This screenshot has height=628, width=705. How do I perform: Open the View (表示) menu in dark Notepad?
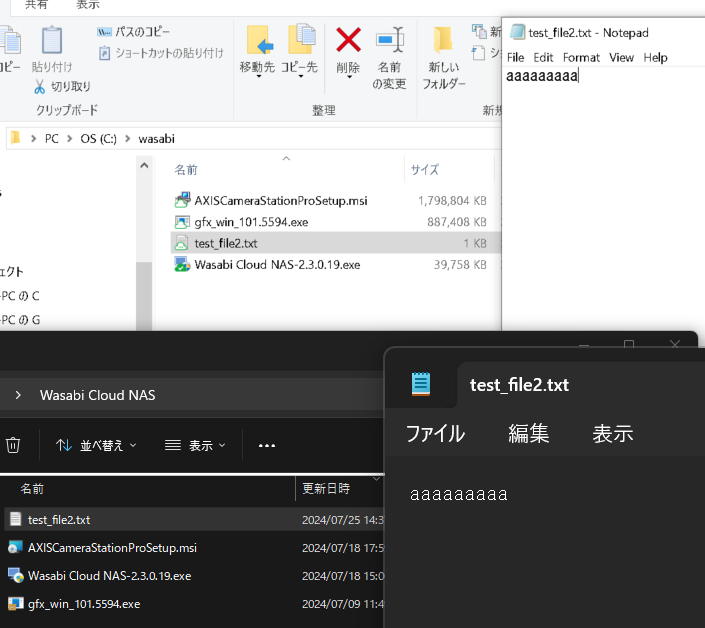(613, 433)
